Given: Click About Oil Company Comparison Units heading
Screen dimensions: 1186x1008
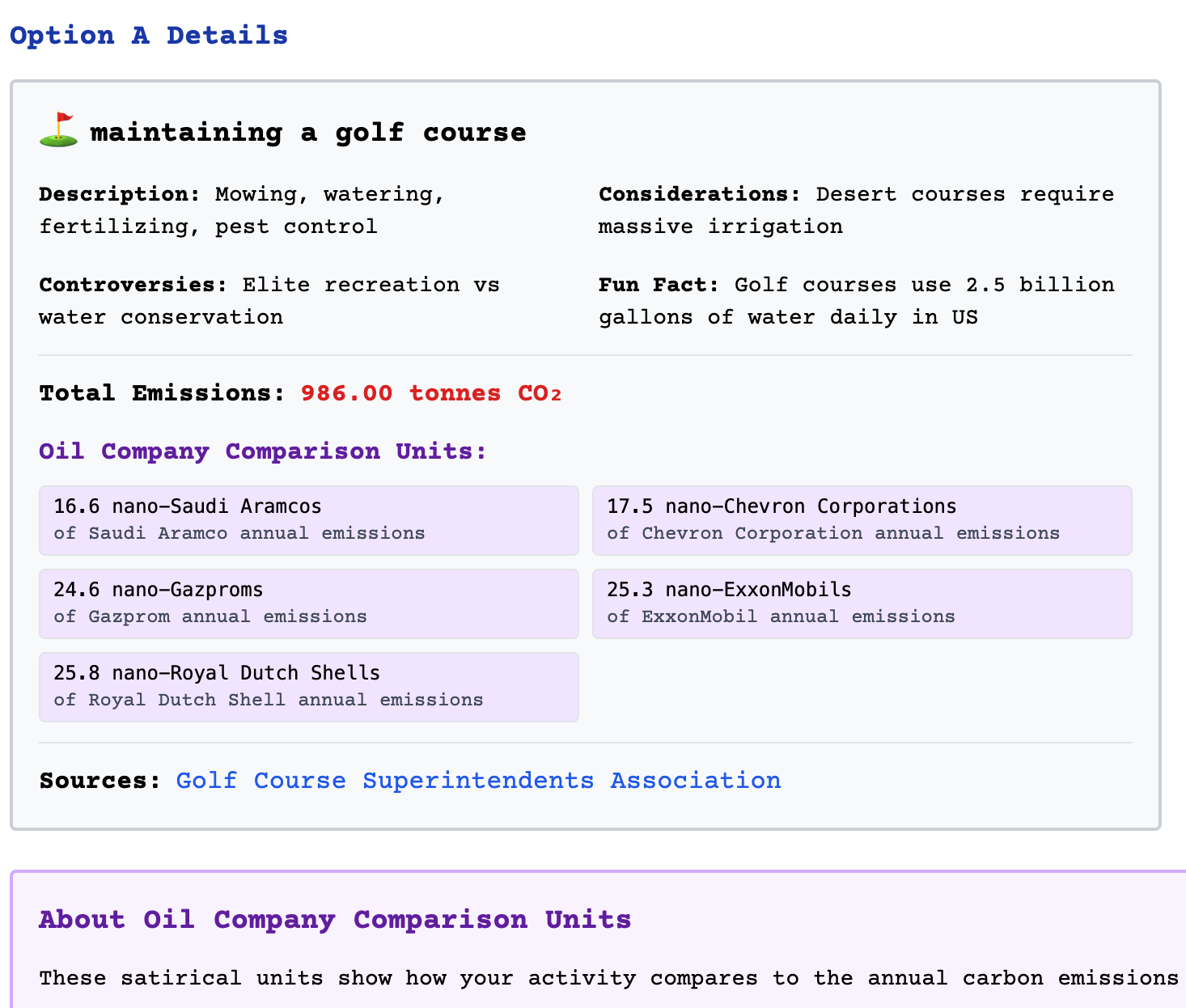Looking at the screenshot, I should coord(335,920).
